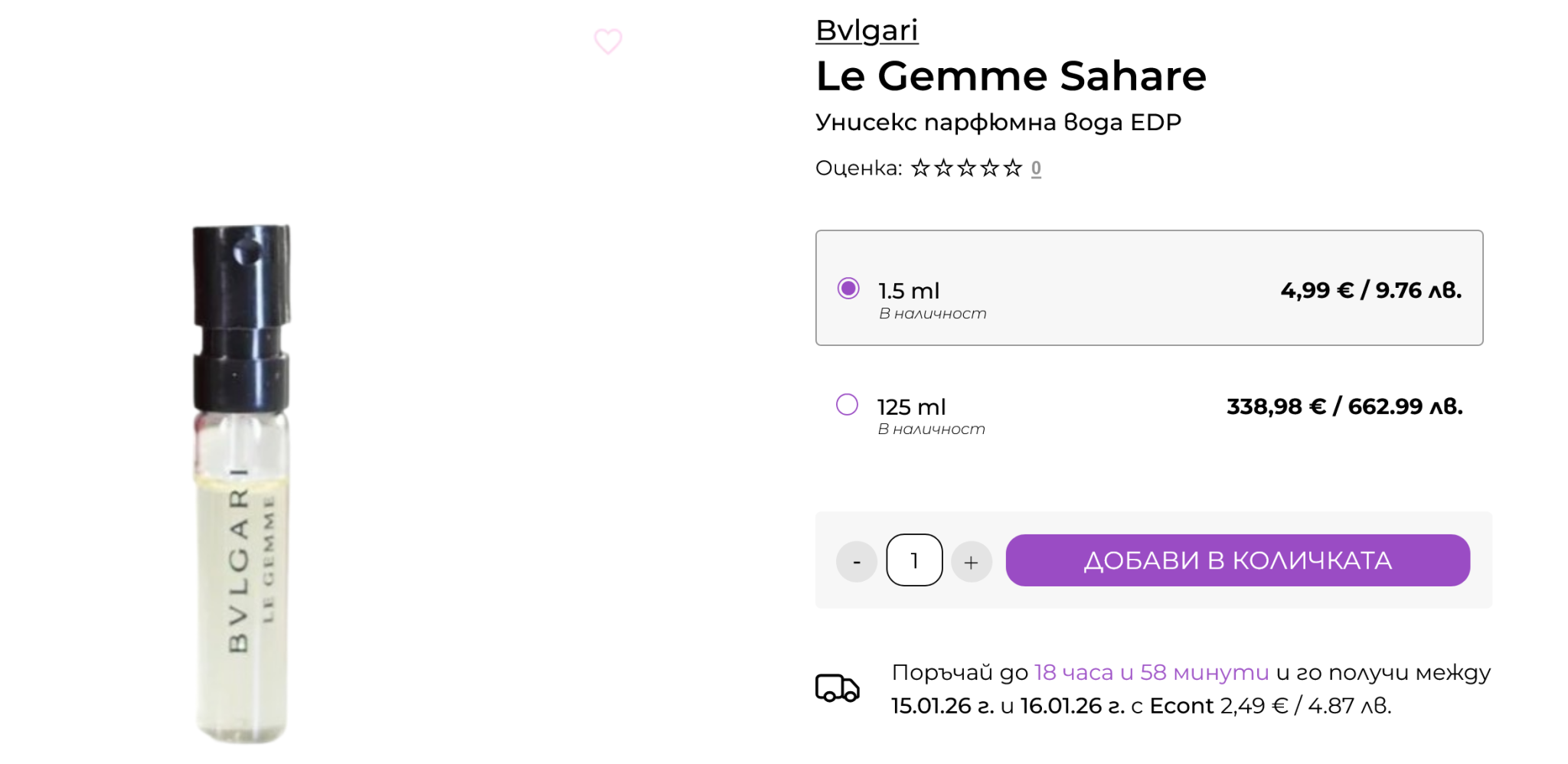This screenshot has height=764, width=1568.
Task: Click the purple "18 часа и 58 минути" text
Action: click(1151, 672)
